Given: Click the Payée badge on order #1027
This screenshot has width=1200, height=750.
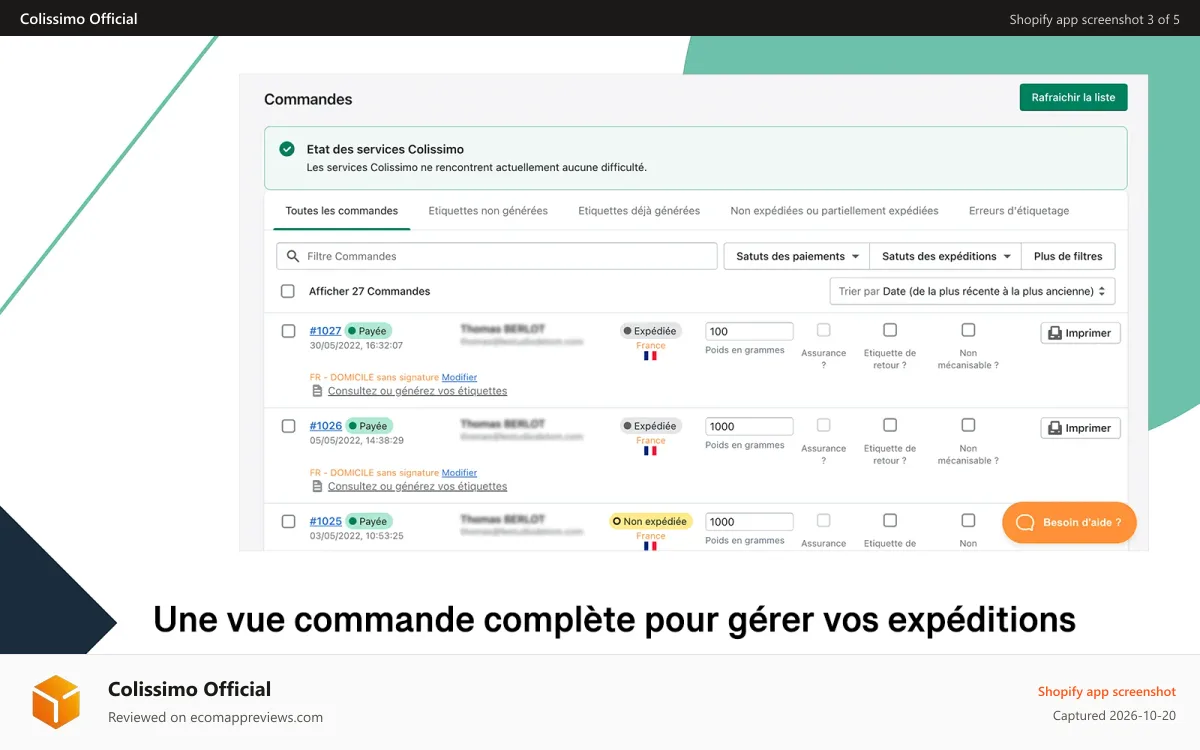Looking at the screenshot, I should click(x=369, y=331).
